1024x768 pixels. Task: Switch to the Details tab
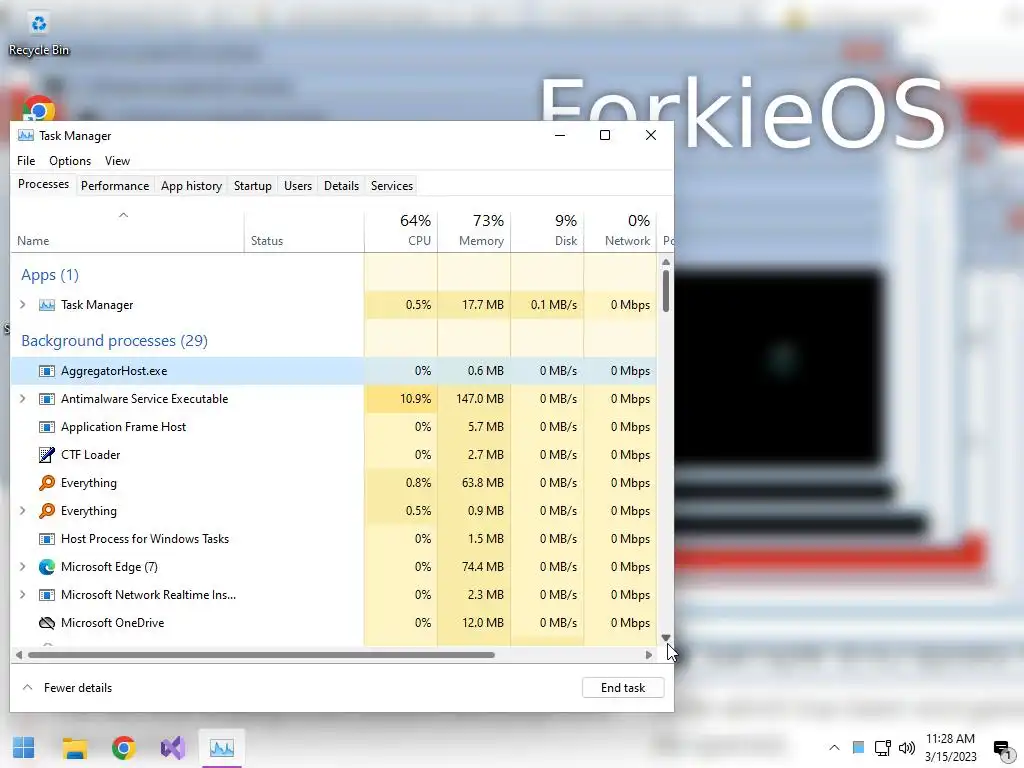coord(342,186)
